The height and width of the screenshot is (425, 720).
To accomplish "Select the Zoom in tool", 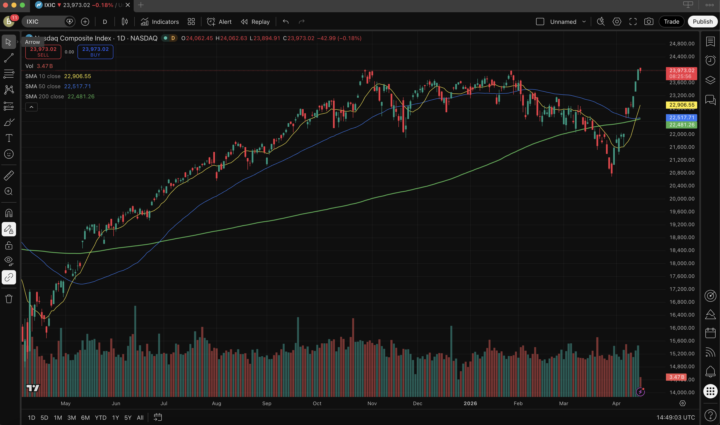I will coord(9,191).
